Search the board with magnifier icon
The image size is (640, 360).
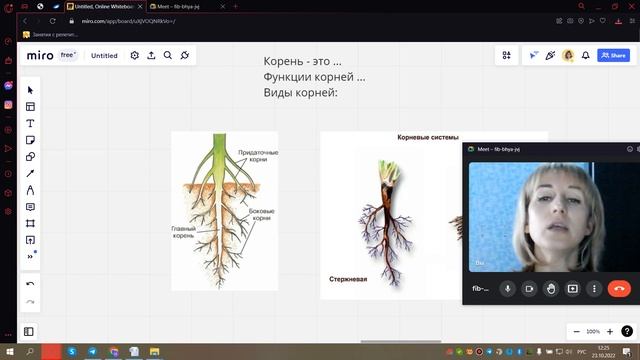(x=168, y=56)
